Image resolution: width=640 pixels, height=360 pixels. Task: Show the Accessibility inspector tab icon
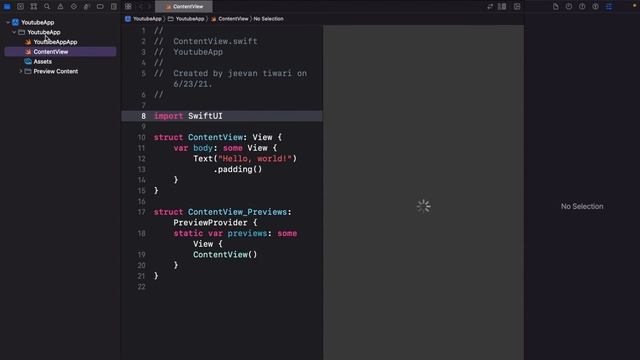(x=596, y=7)
